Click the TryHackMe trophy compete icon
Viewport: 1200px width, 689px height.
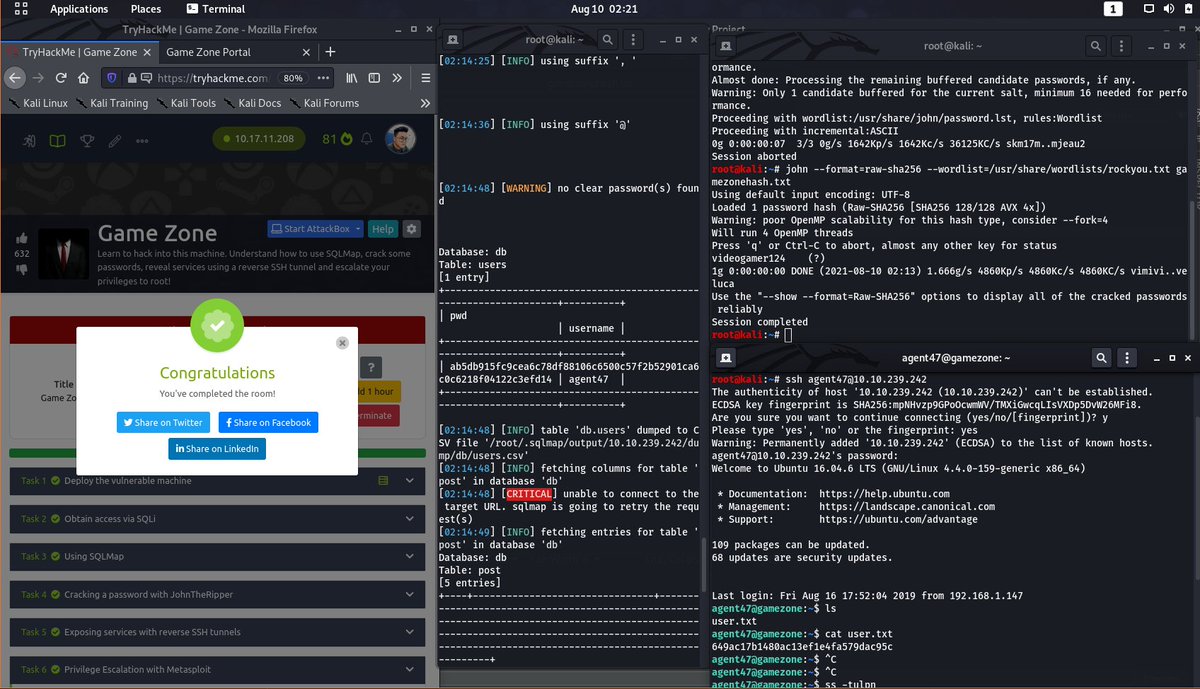point(87,139)
